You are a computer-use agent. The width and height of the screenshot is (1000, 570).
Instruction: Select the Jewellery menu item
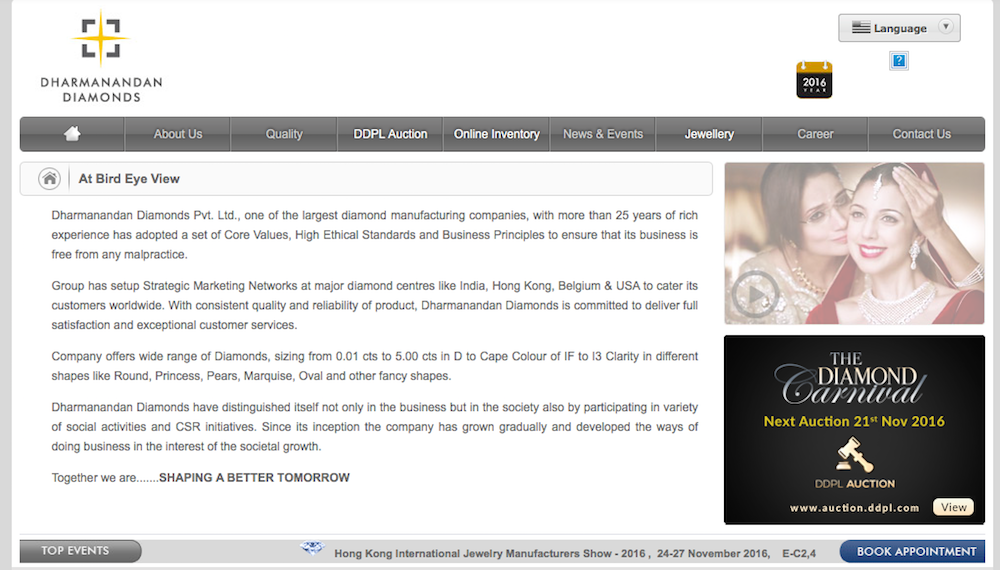pyautogui.click(x=709, y=134)
